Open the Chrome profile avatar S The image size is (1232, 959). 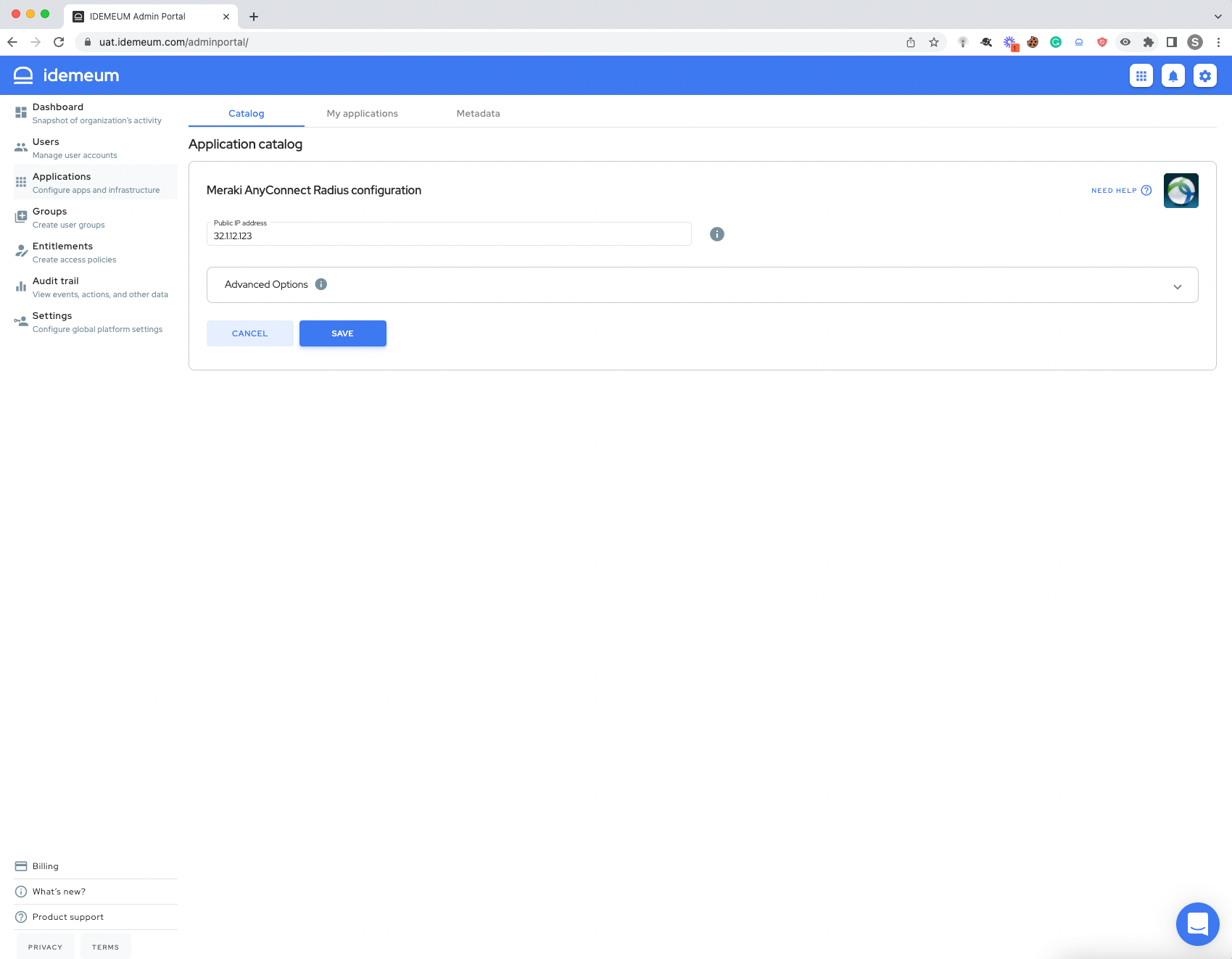point(1195,42)
